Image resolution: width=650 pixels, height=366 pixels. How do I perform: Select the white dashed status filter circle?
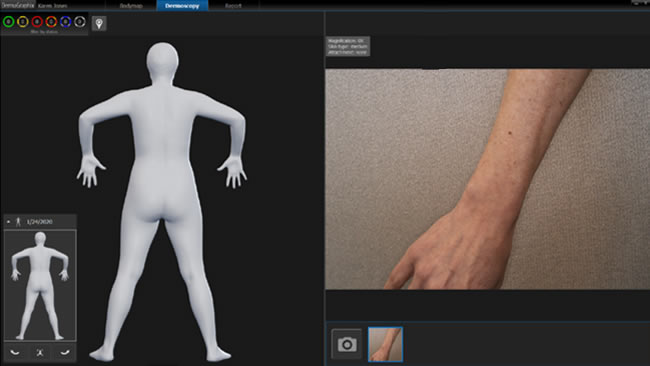[80, 22]
